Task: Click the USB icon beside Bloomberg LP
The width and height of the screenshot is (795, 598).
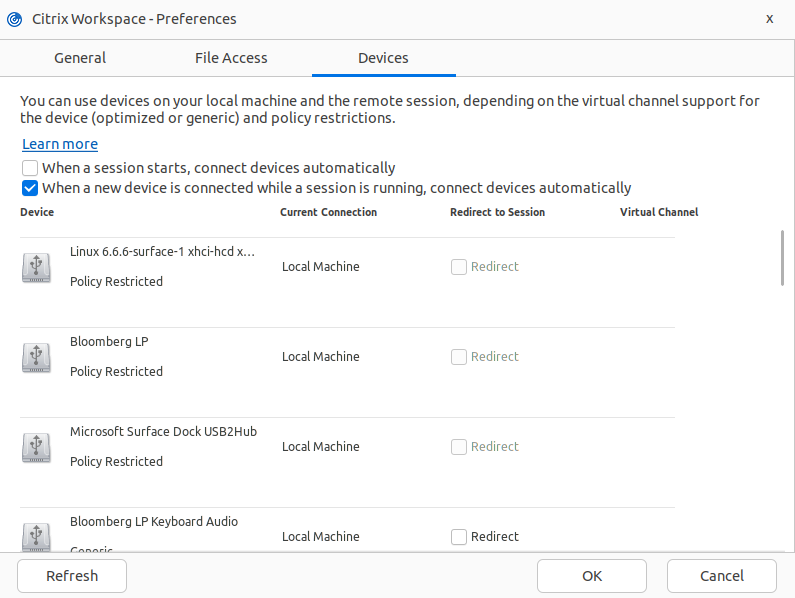Action: (36, 357)
